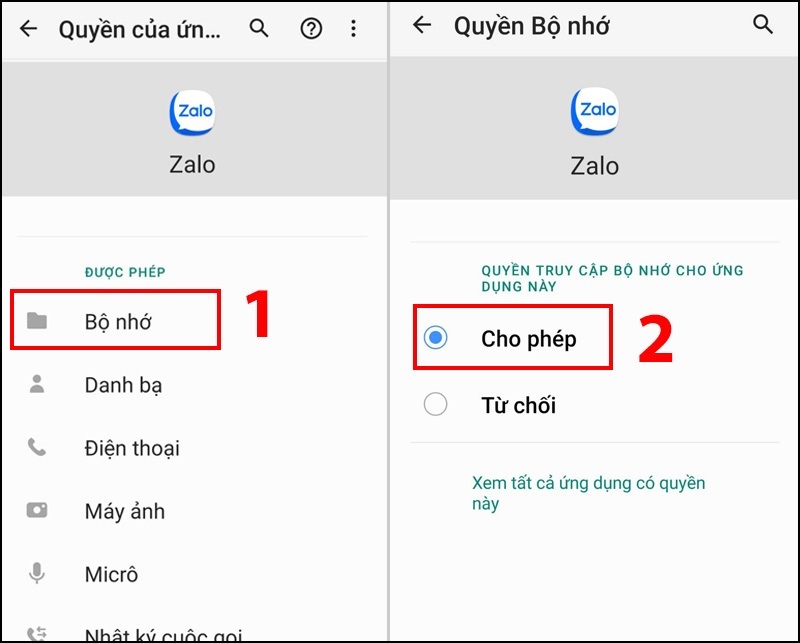This screenshot has height=643, width=800.
Task: Click Xem tất cả ứng dụng có quyền này link
Action: click(x=588, y=493)
